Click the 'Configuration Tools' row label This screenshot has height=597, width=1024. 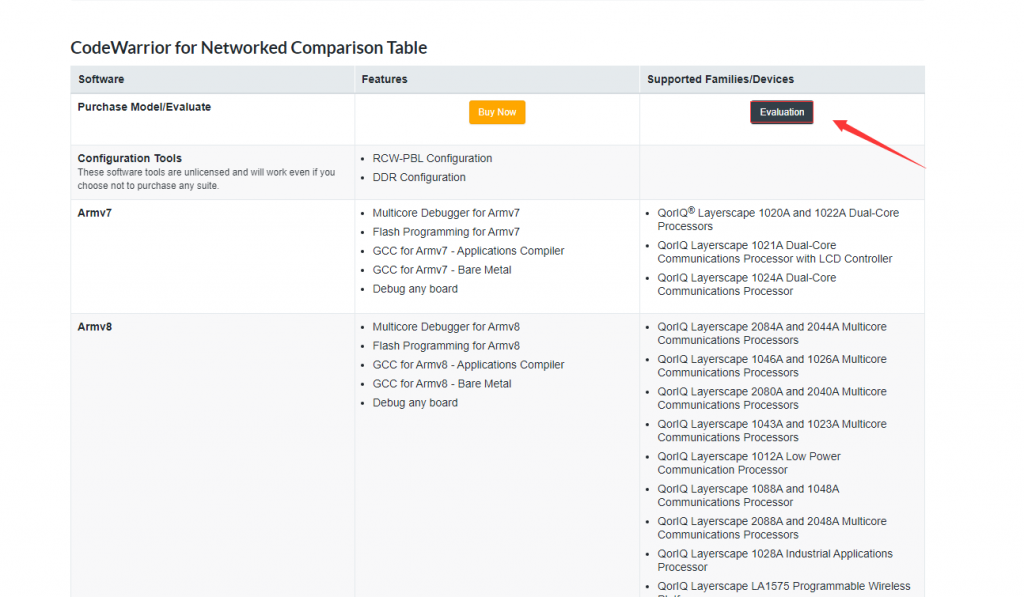[130, 158]
